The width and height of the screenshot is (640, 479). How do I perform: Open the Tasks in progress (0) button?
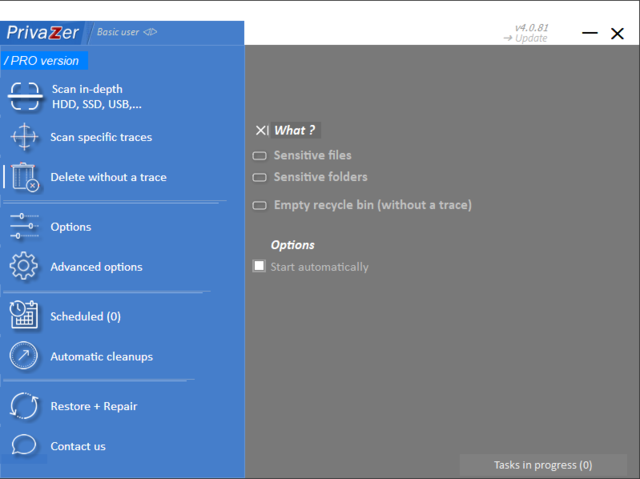coord(543,465)
